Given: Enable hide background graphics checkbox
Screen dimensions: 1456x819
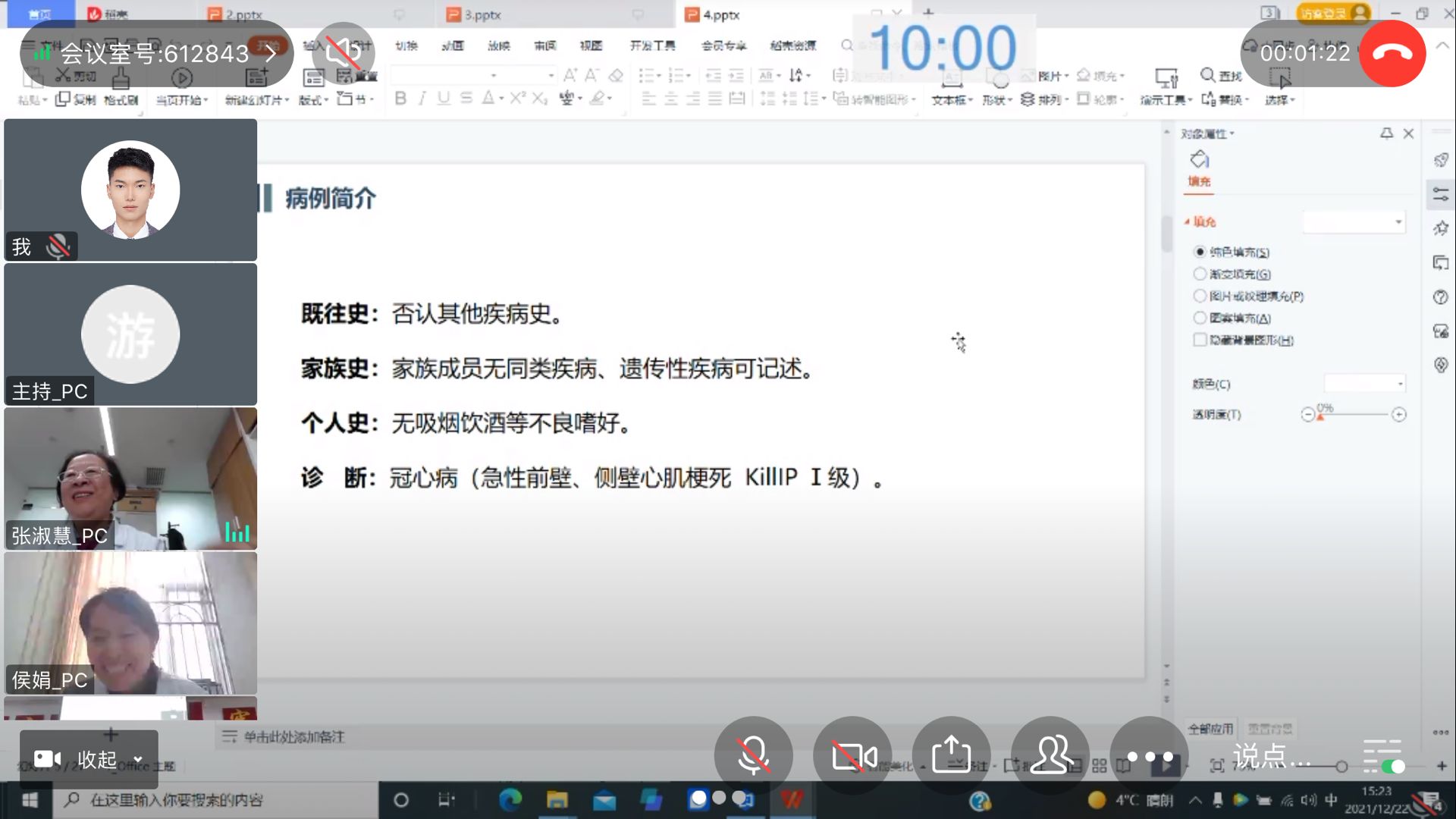Looking at the screenshot, I should (1200, 340).
